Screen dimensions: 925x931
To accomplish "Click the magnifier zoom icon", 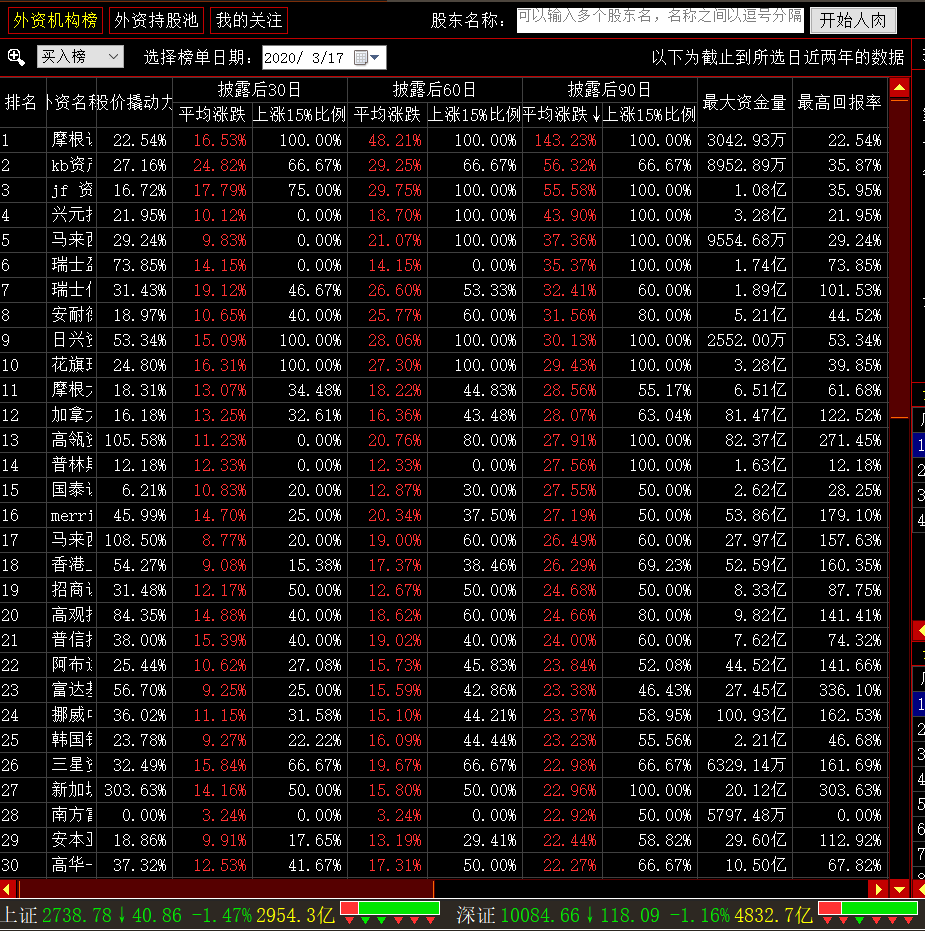I will tap(16, 58).
